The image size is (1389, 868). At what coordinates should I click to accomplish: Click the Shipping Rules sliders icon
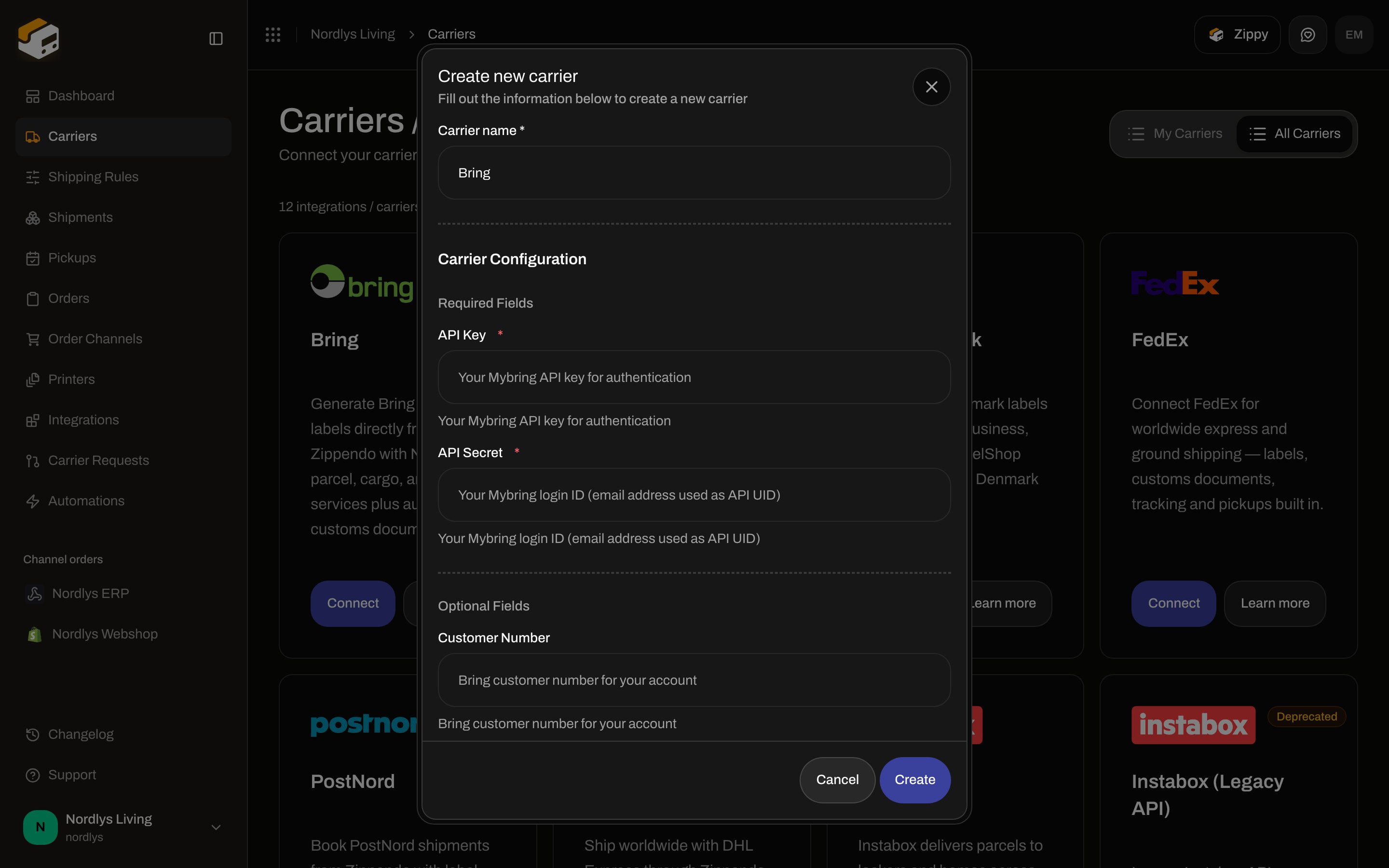[33, 177]
